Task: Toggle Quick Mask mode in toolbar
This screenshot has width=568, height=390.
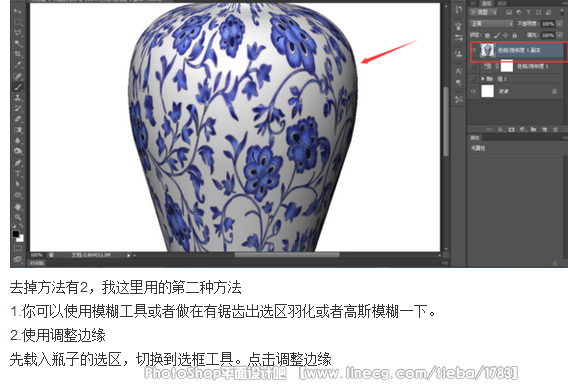Action: 18,248
